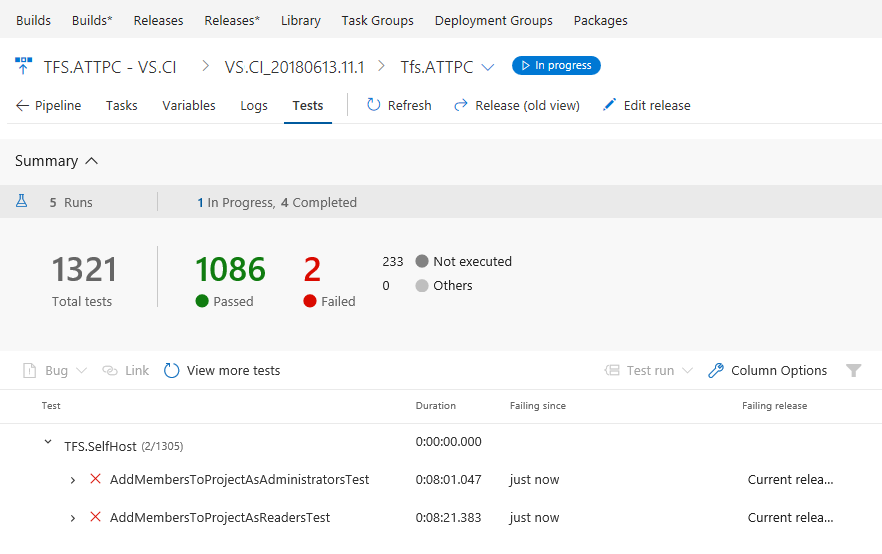Image resolution: width=882 pixels, height=554 pixels.
Task: Click the 1 In Progress run count
Action: [x=235, y=202]
